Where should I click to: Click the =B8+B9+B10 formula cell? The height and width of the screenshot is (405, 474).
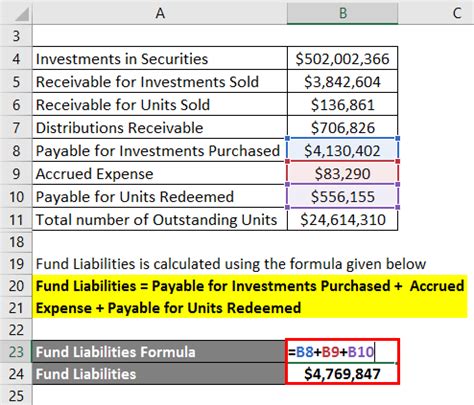tap(342, 352)
